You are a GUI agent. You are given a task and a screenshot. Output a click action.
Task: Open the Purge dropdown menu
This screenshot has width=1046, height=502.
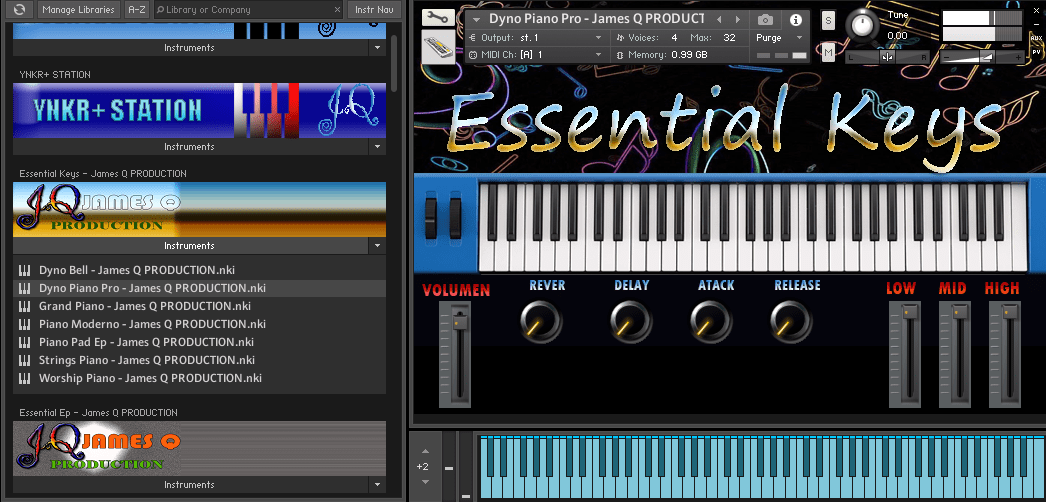click(x=799, y=37)
